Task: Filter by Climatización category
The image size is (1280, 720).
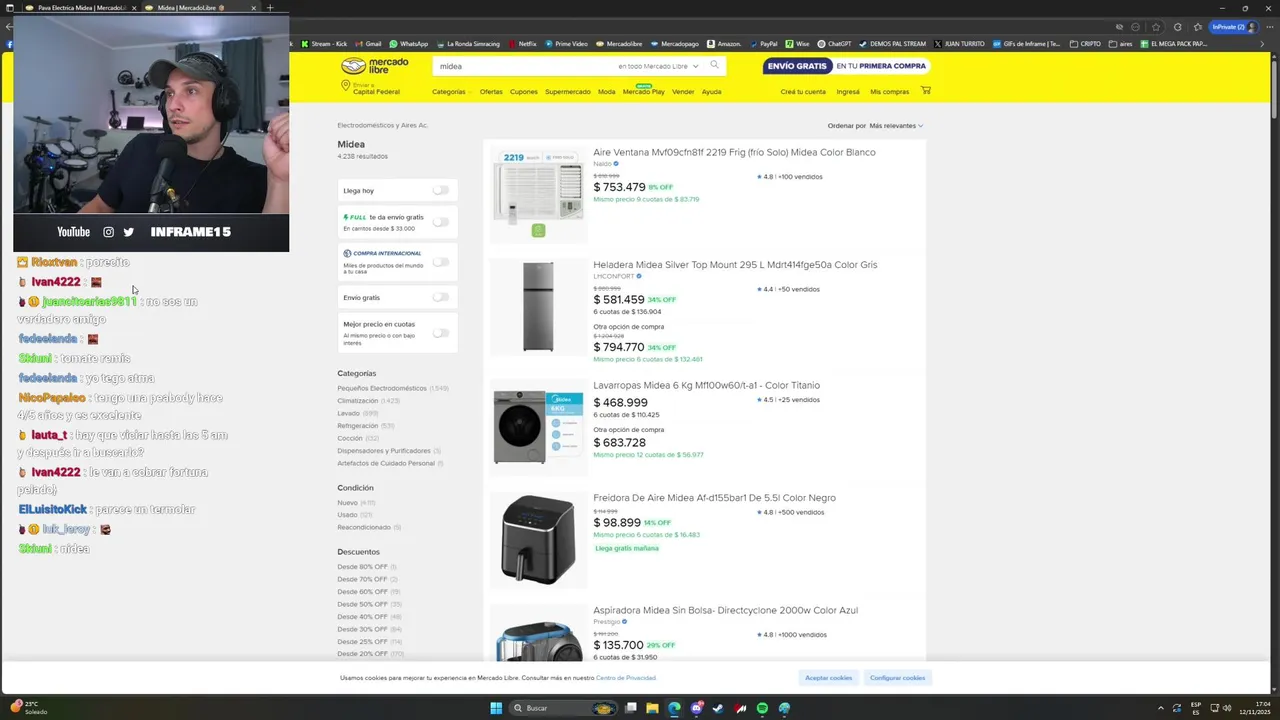Action: coord(357,401)
